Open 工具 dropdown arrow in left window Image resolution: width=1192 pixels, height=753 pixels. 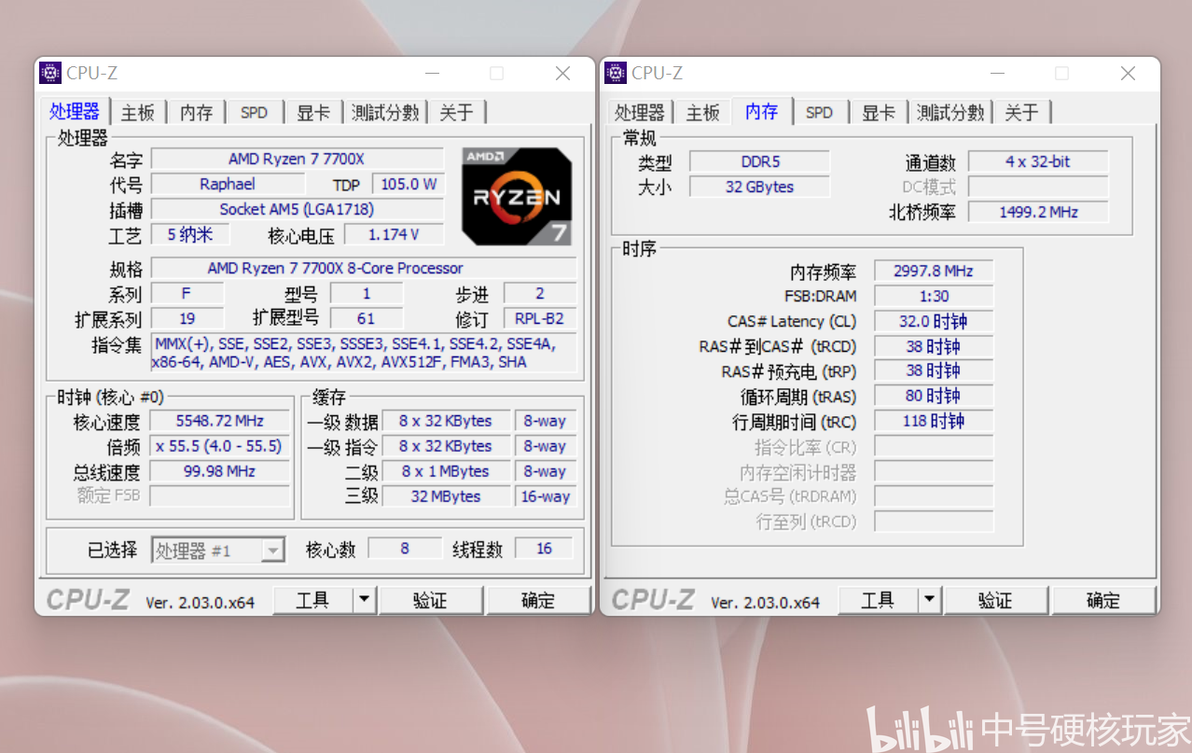click(x=364, y=600)
